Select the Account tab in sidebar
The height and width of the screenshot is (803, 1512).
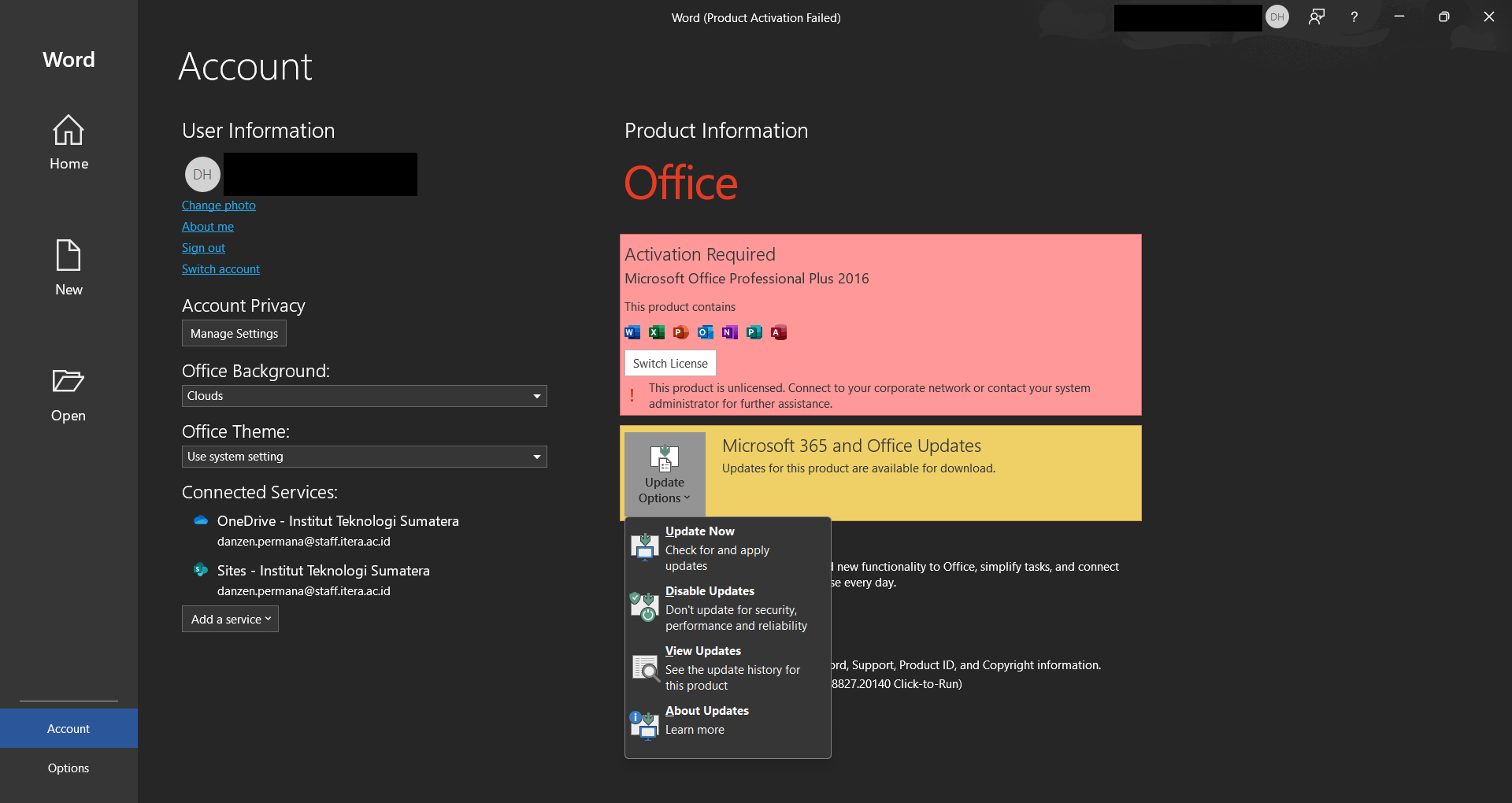69,729
